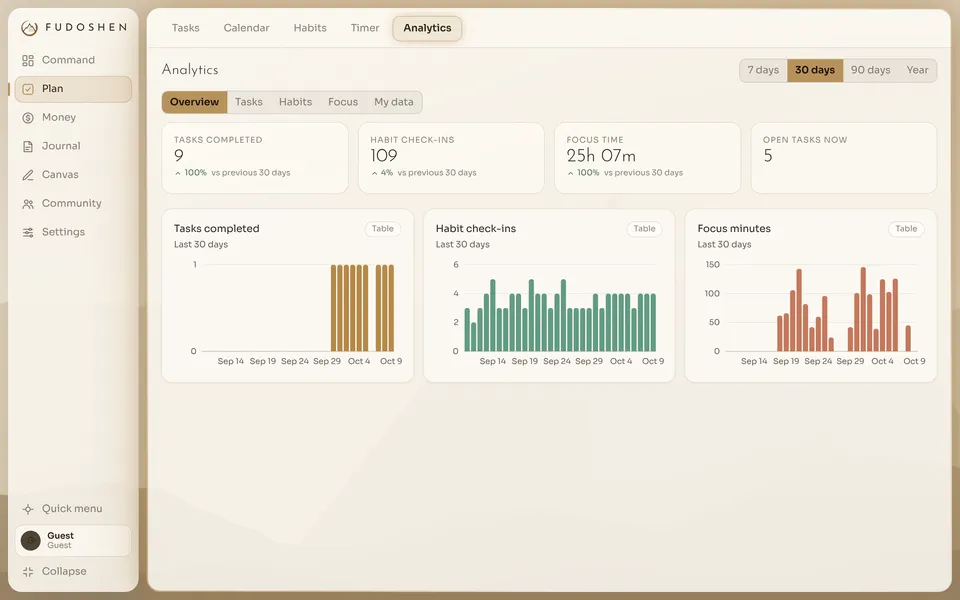The image size is (960, 600).
Task: Click the Habit Check-ins value 109
Action: click(384, 156)
